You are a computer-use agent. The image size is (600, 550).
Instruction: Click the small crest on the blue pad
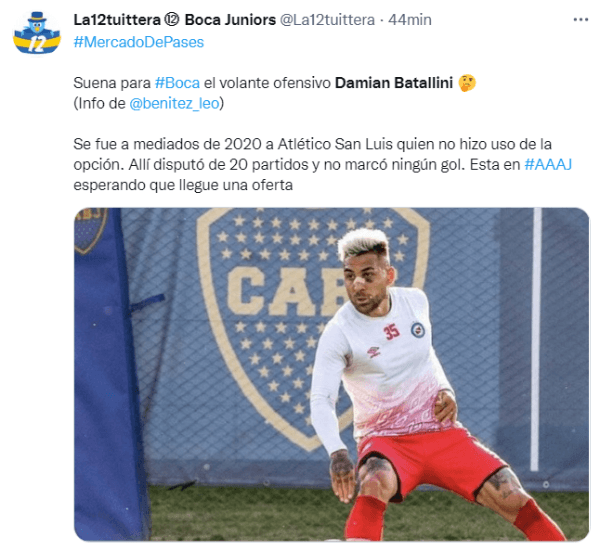coord(90,231)
